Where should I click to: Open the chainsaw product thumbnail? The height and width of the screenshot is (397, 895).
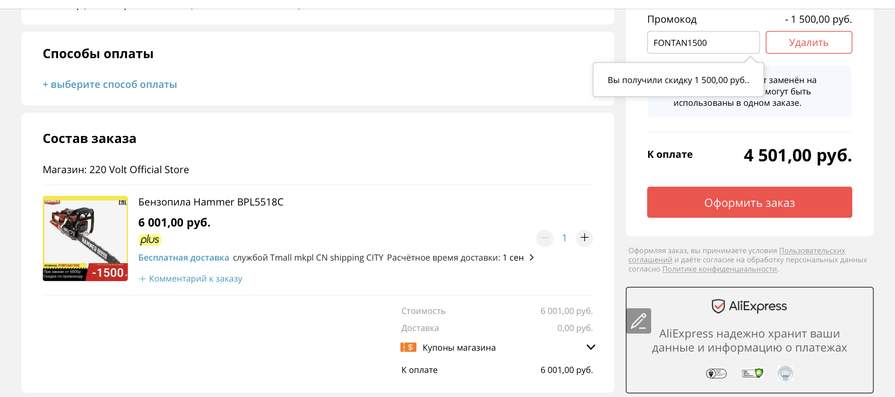pyautogui.click(x=86, y=238)
